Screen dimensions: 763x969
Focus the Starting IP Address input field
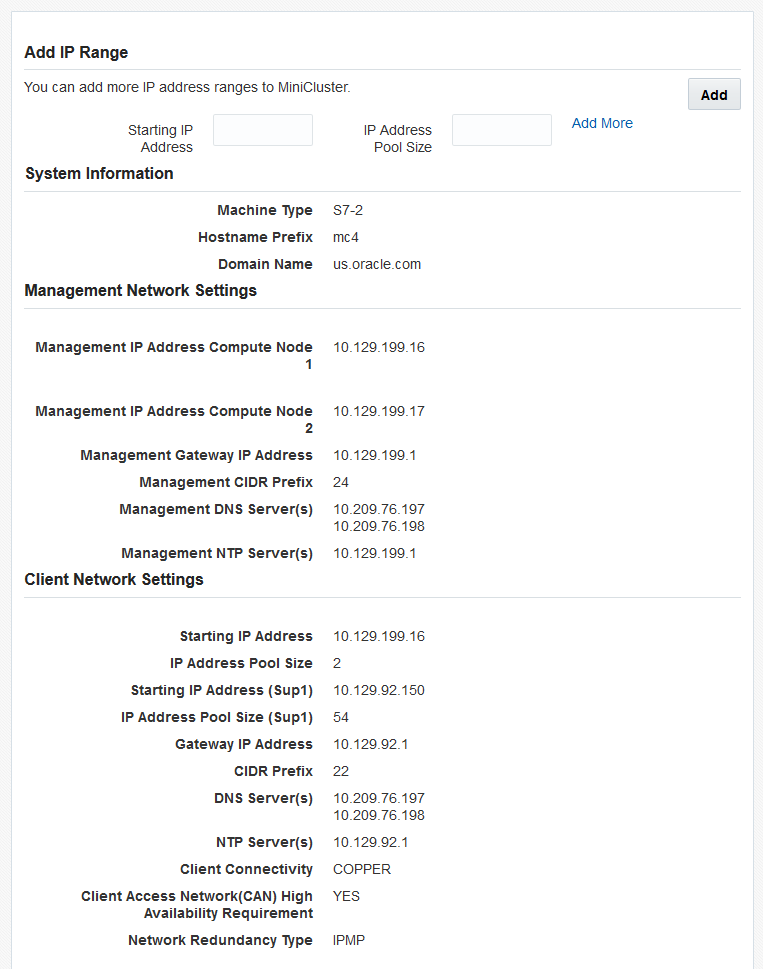[x=263, y=130]
